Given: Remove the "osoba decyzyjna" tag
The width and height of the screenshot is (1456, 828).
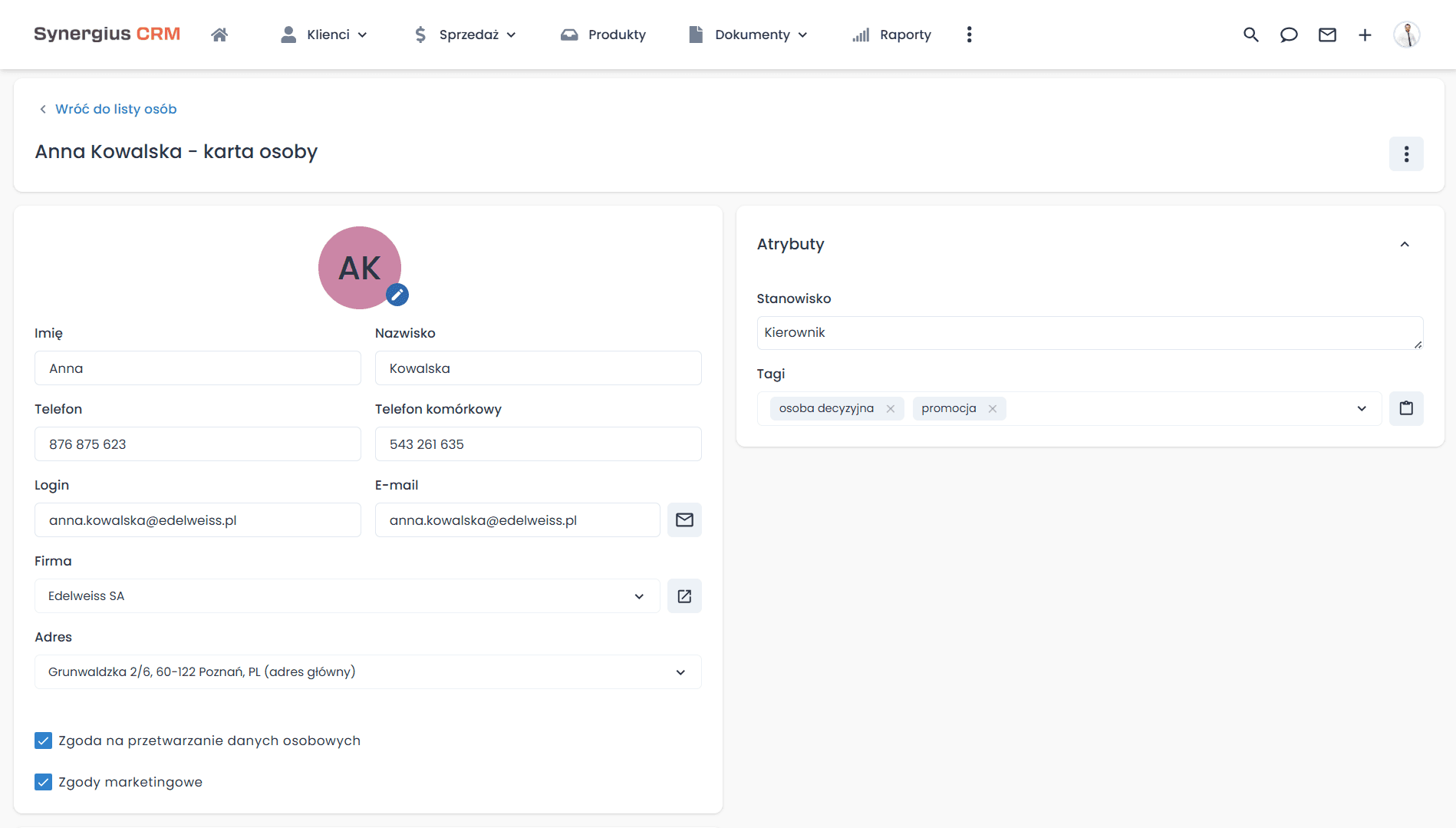Looking at the screenshot, I should point(891,409).
